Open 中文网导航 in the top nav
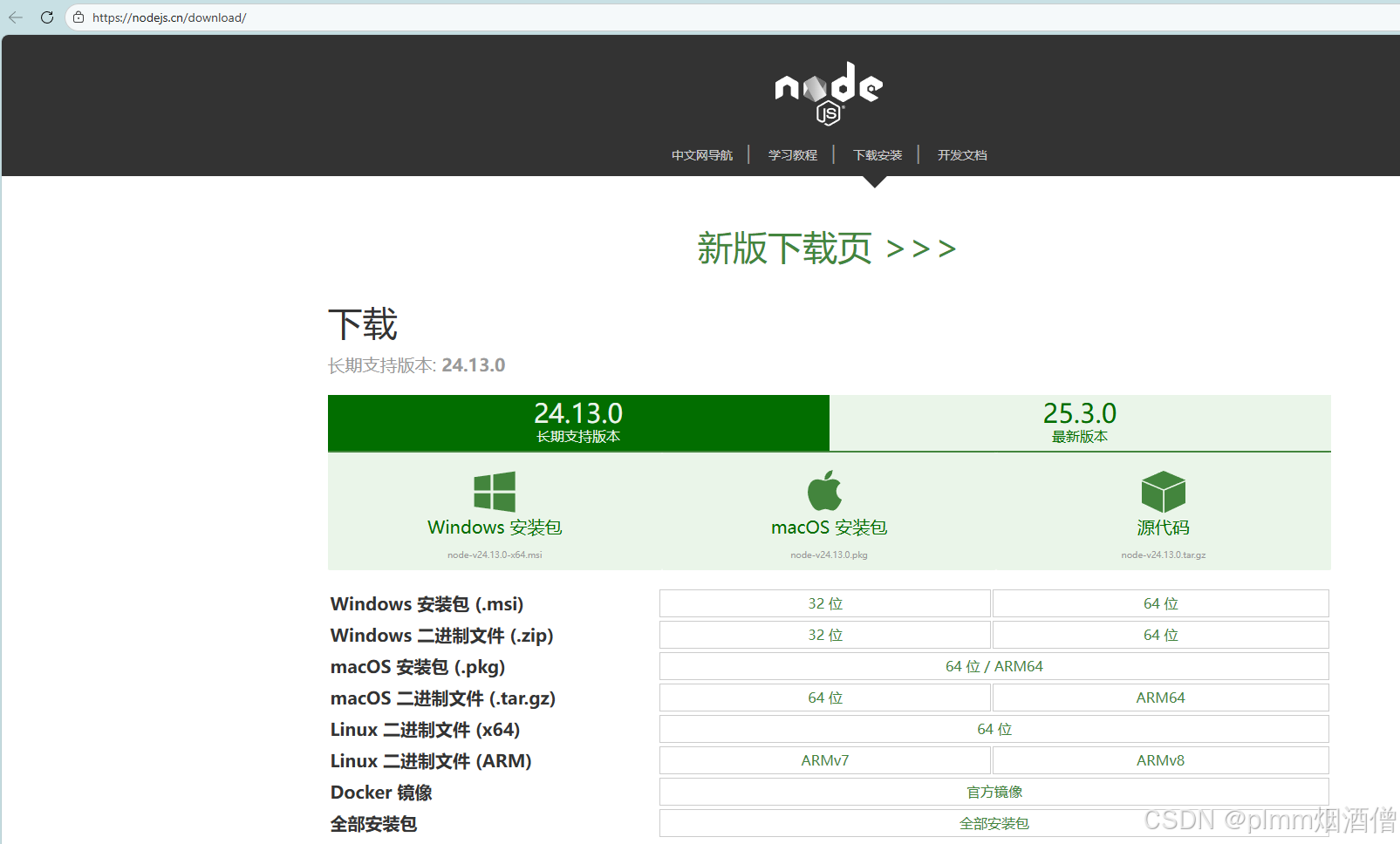This screenshot has width=1400, height=844. (x=702, y=155)
